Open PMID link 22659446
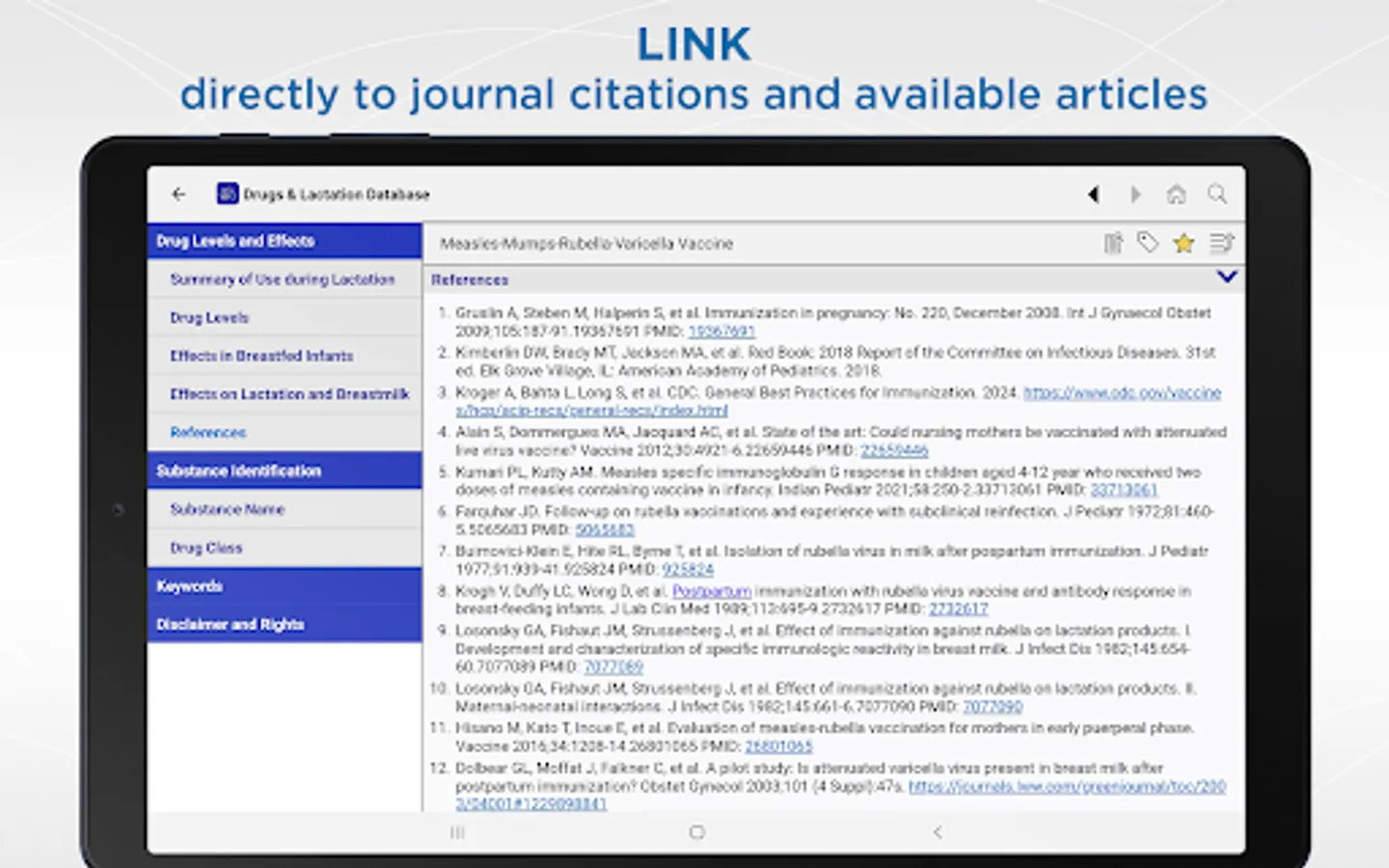The width and height of the screenshot is (1389, 868). (x=894, y=450)
